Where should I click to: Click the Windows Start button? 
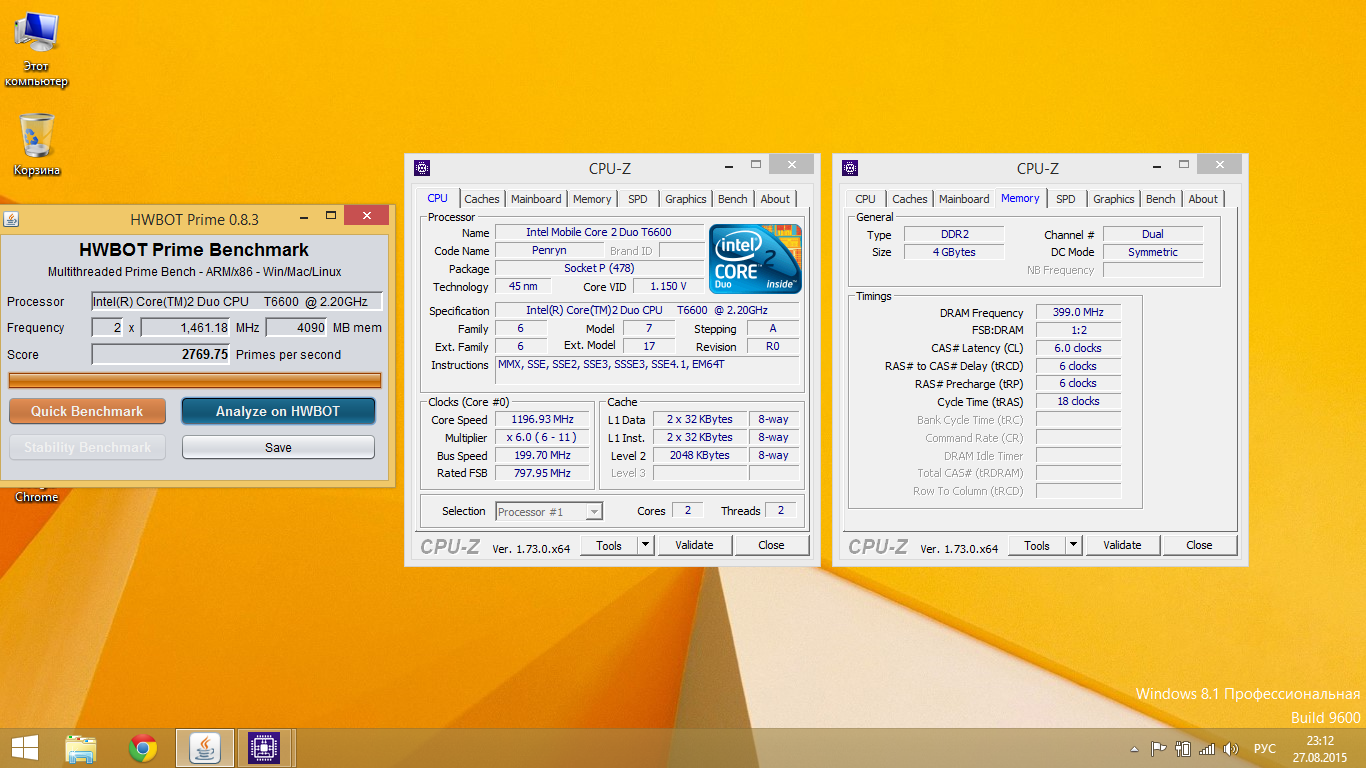coord(24,748)
